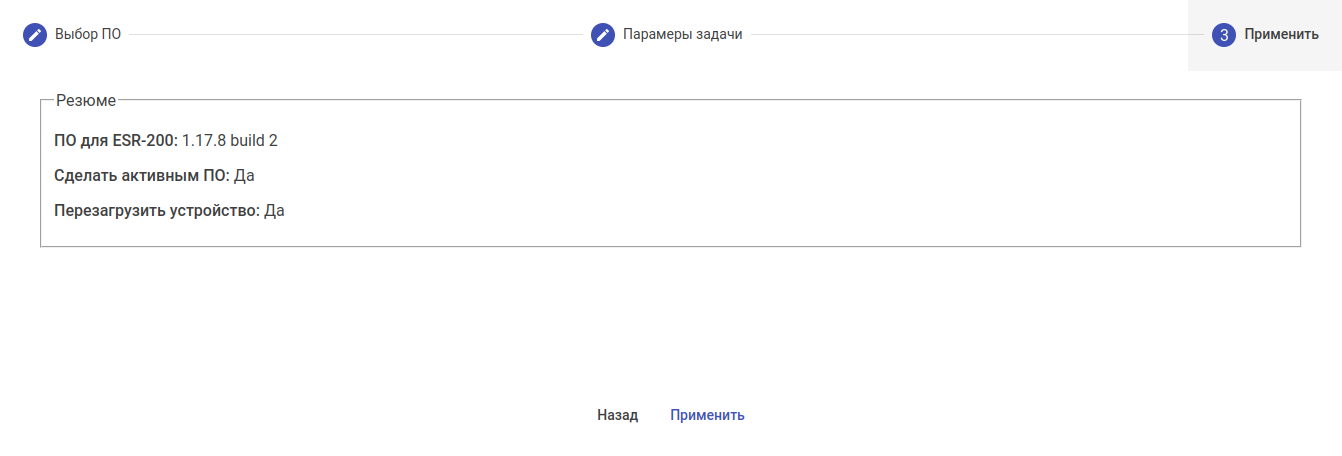Click the pencil icon beside Парамеры задачи
This screenshot has width=1342, height=456.
coord(603,35)
